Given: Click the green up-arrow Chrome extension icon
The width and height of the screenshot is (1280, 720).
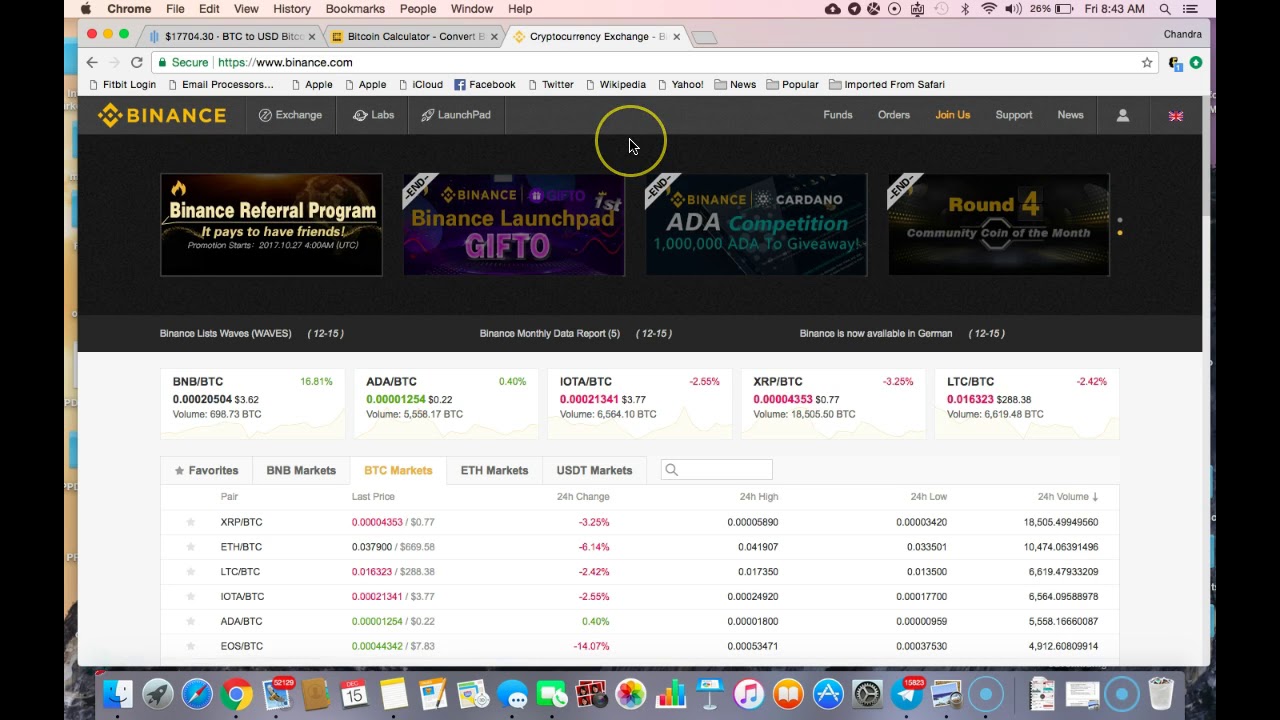Looking at the screenshot, I should pyautogui.click(x=1196, y=62).
